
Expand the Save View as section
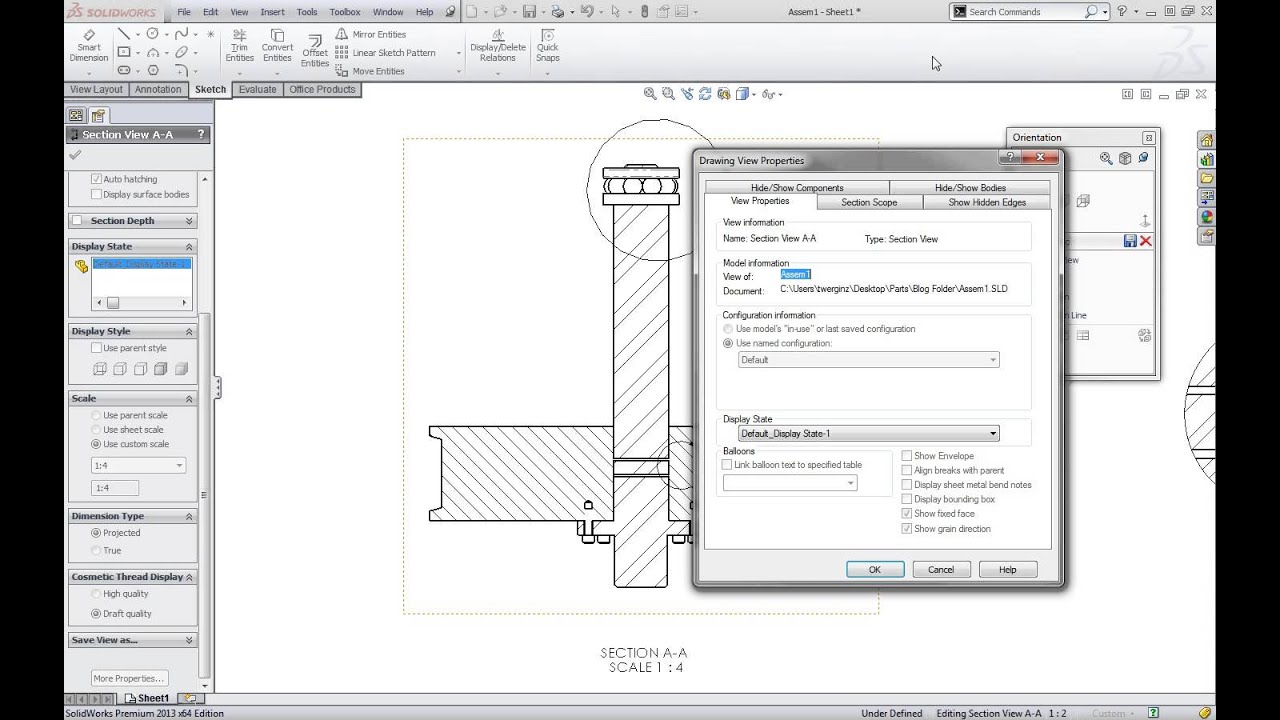(188, 640)
